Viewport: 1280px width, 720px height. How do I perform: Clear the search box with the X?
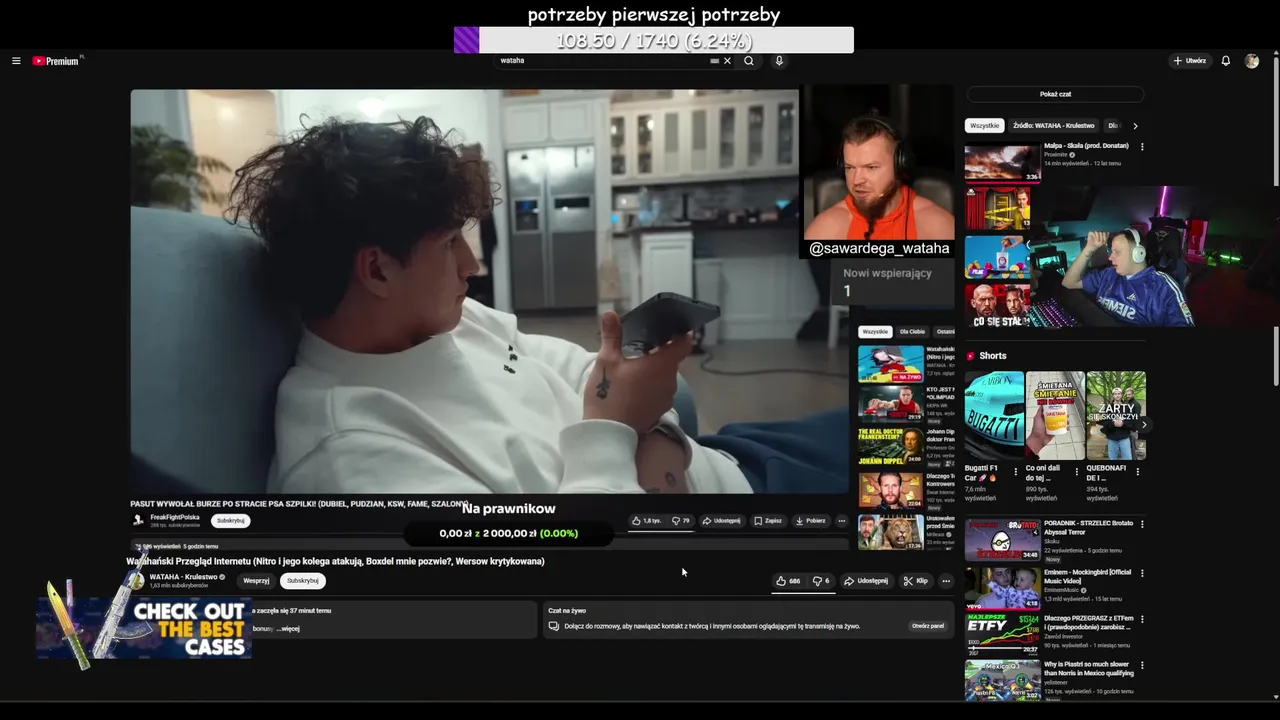(x=727, y=61)
